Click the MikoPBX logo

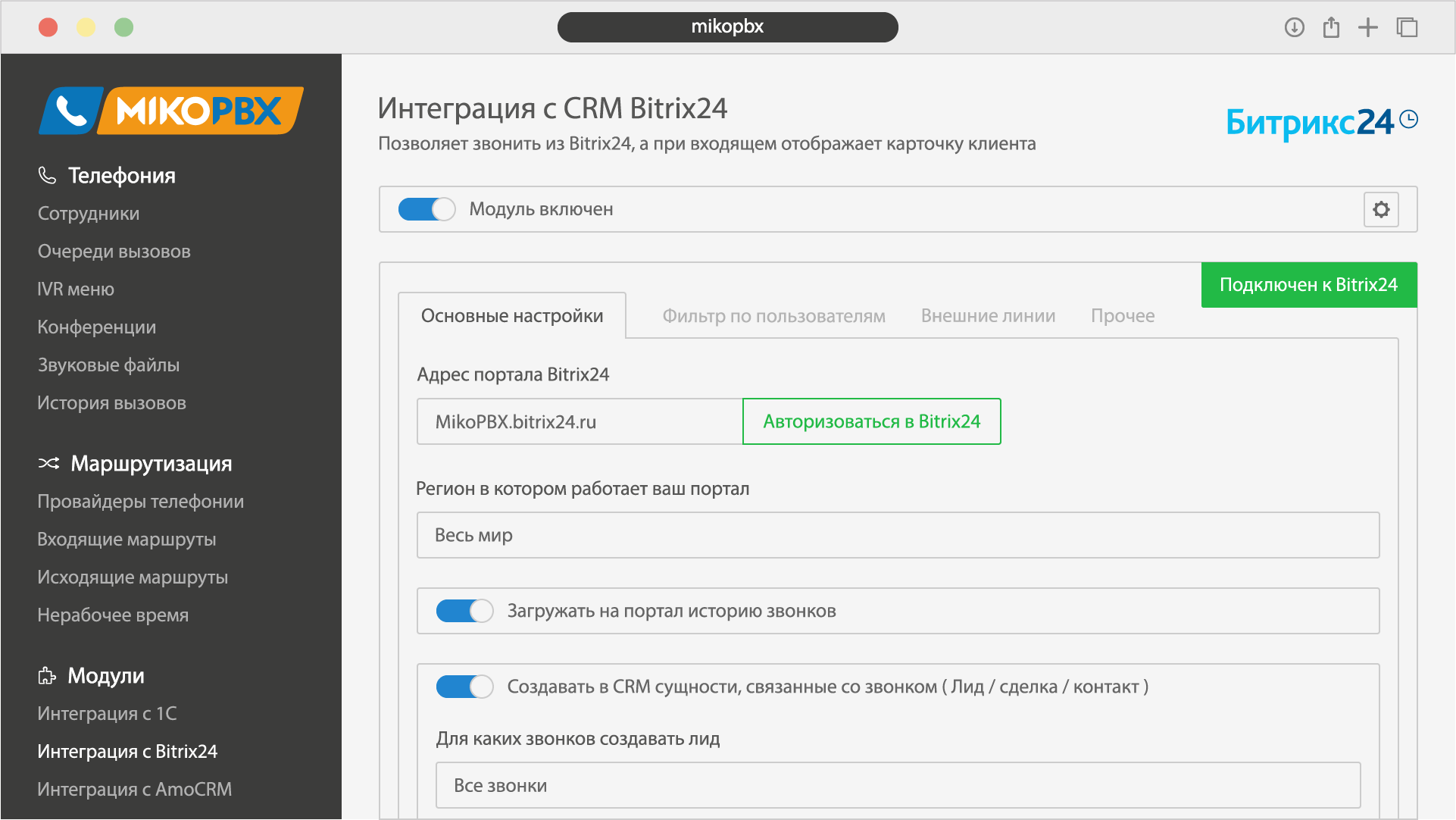(x=171, y=111)
